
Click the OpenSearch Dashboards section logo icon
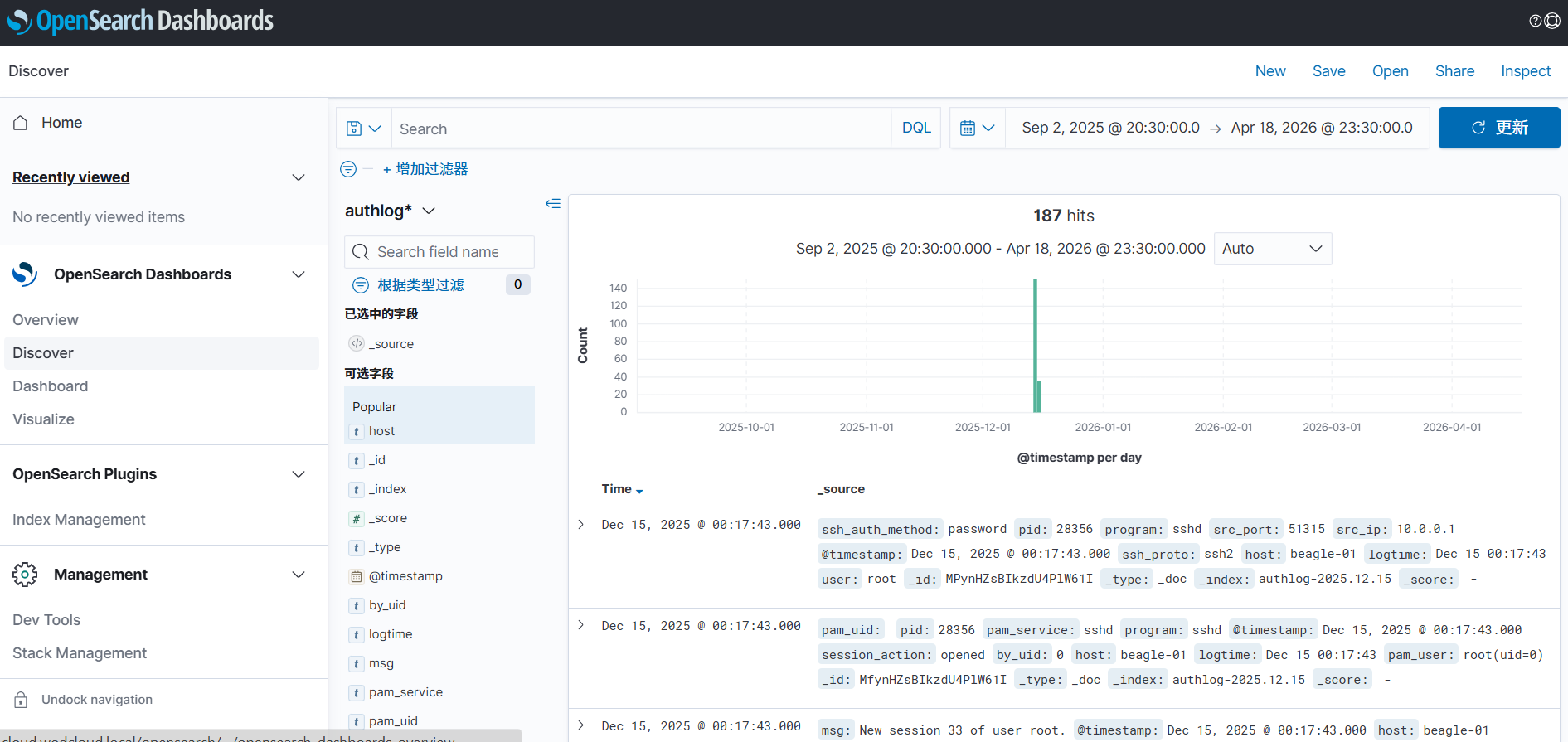point(25,274)
